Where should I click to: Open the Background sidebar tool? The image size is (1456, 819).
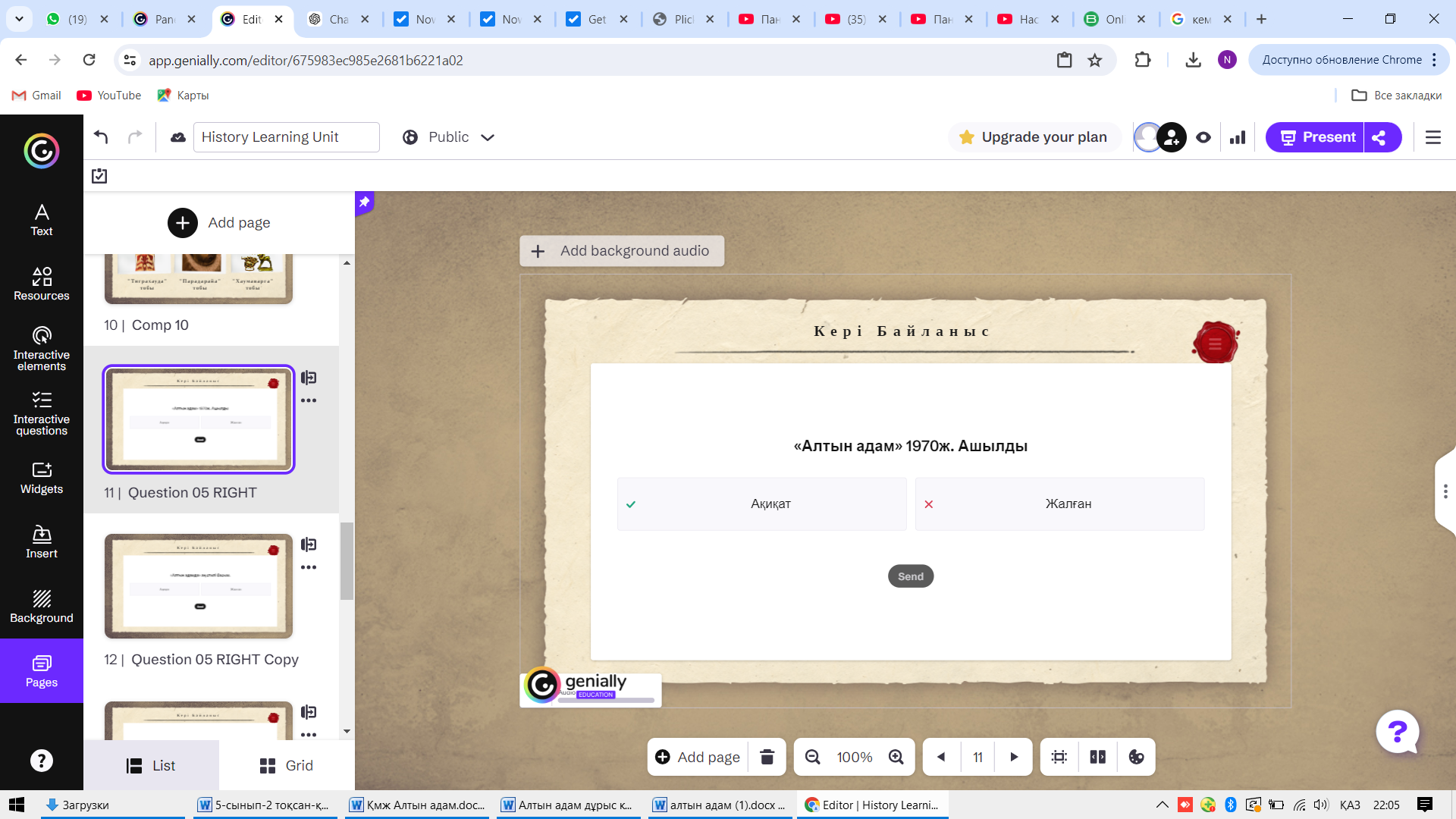point(42,607)
